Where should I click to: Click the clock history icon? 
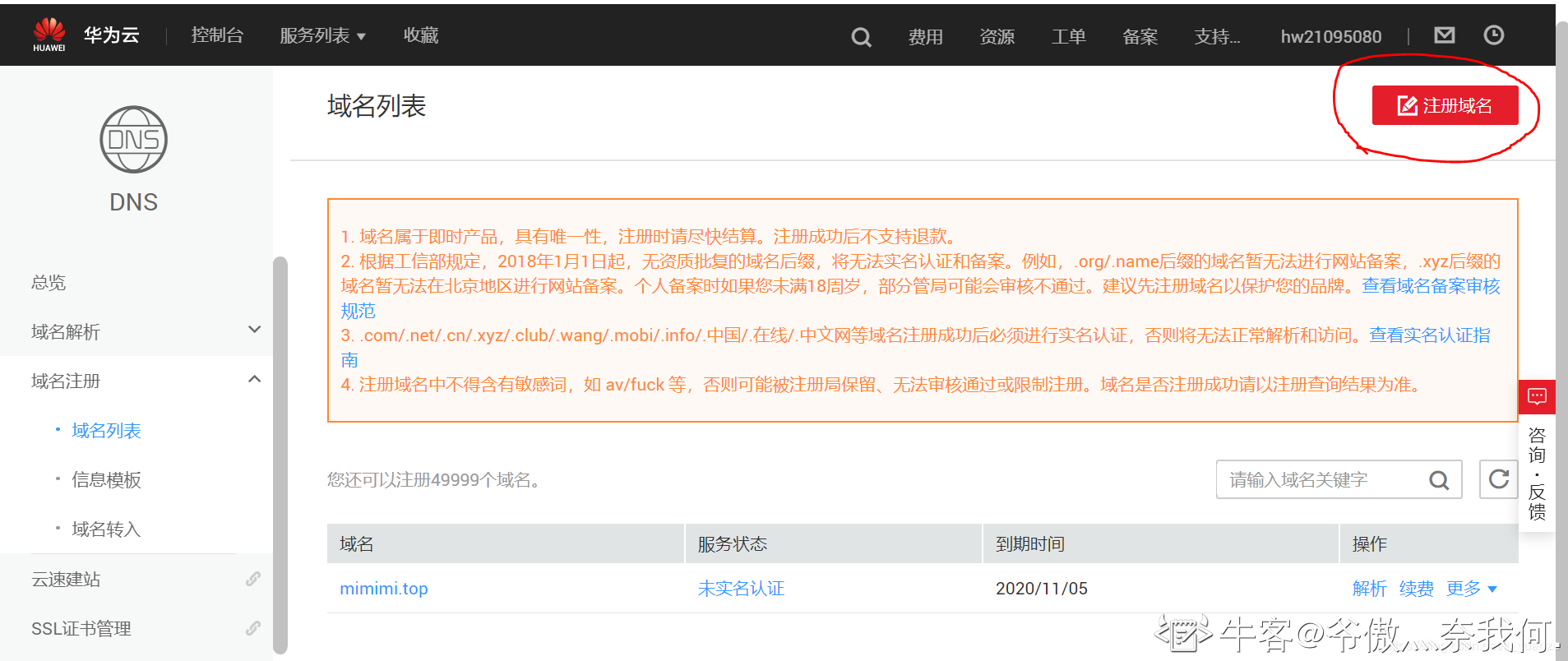click(1493, 35)
